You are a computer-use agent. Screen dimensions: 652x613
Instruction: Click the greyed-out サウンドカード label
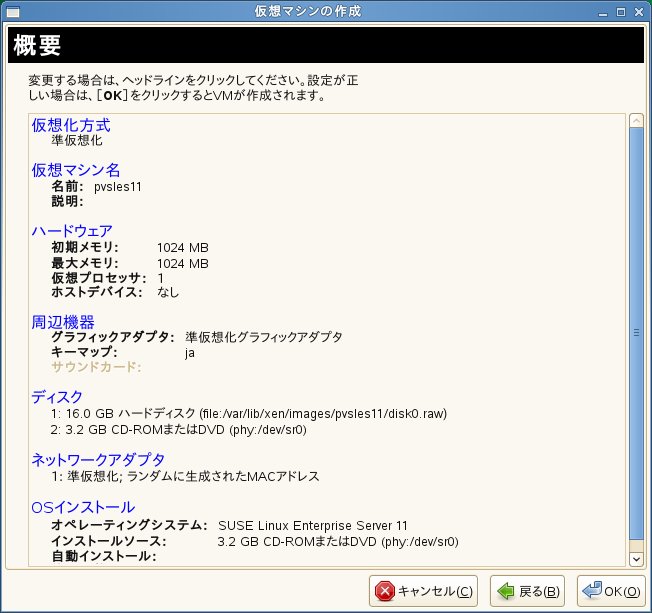(96, 368)
